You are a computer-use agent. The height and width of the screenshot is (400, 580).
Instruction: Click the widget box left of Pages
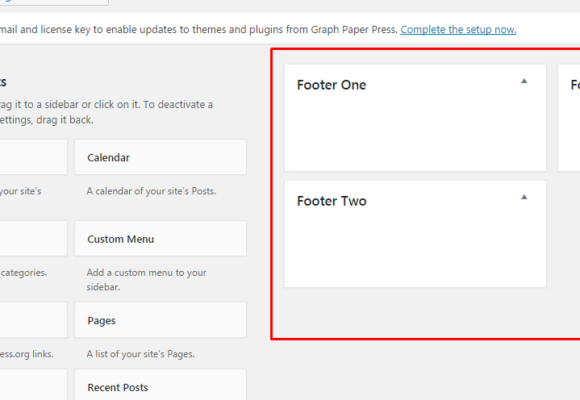pyautogui.click(x=33, y=320)
